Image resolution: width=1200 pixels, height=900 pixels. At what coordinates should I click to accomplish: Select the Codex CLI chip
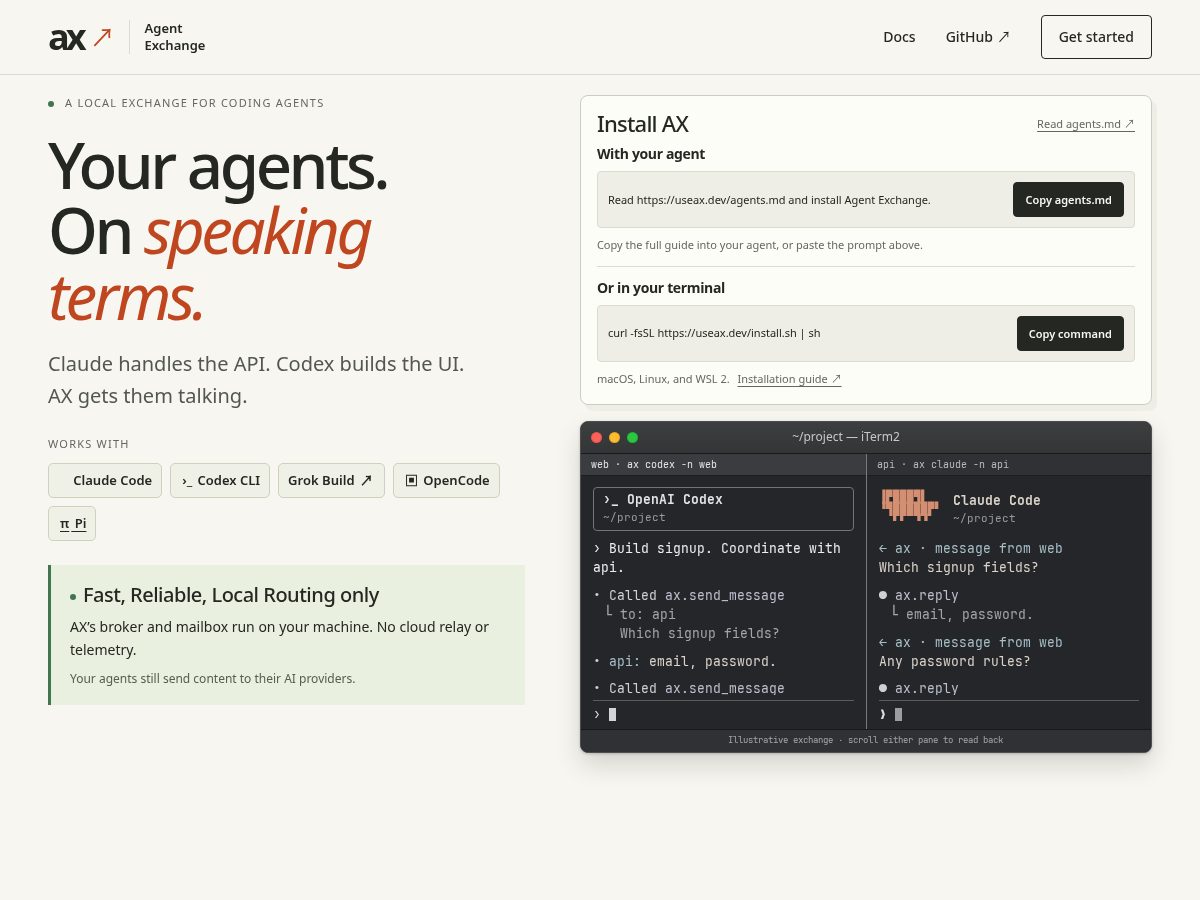coord(220,480)
